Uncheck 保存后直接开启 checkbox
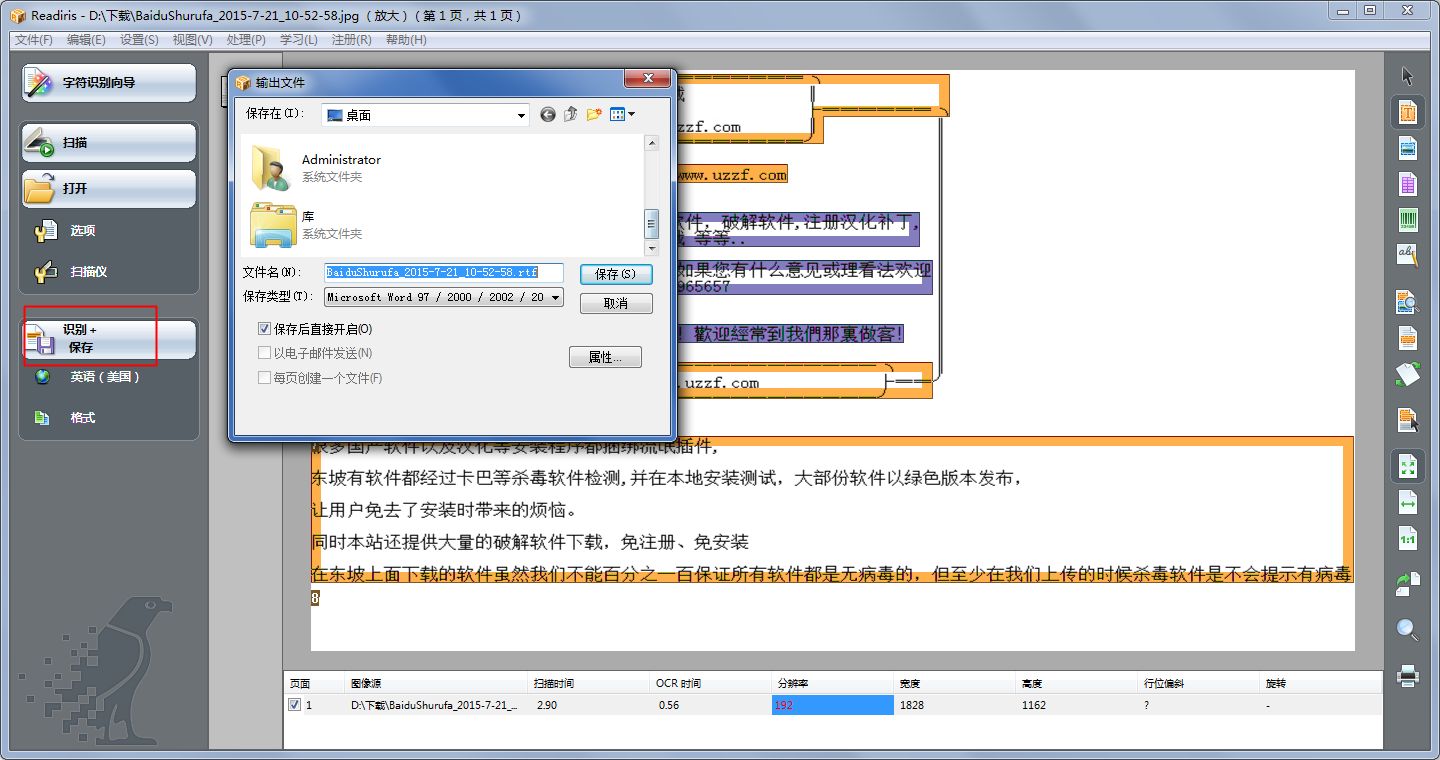Screen dimensions: 1440x760 pos(264,329)
